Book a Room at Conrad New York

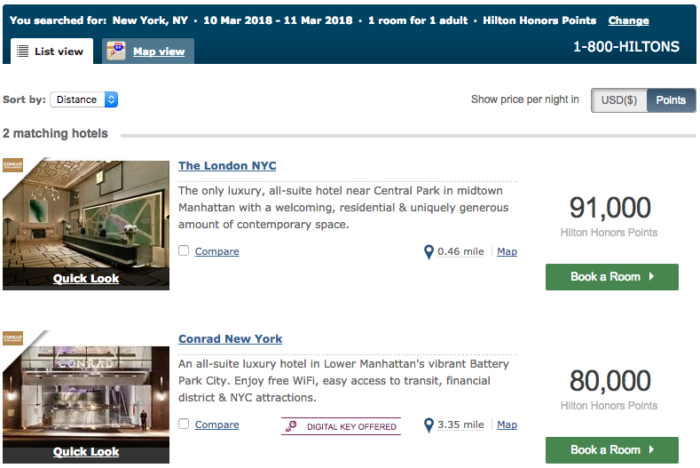click(612, 450)
